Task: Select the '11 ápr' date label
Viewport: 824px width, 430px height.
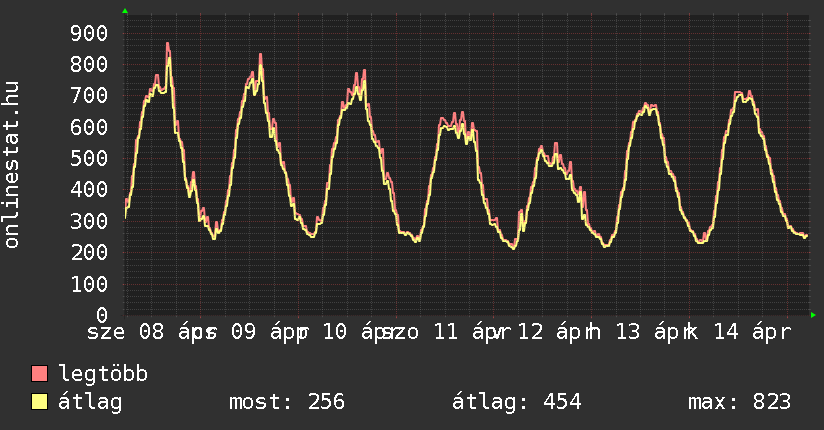Action: pyautogui.click(x=466, y=332)
